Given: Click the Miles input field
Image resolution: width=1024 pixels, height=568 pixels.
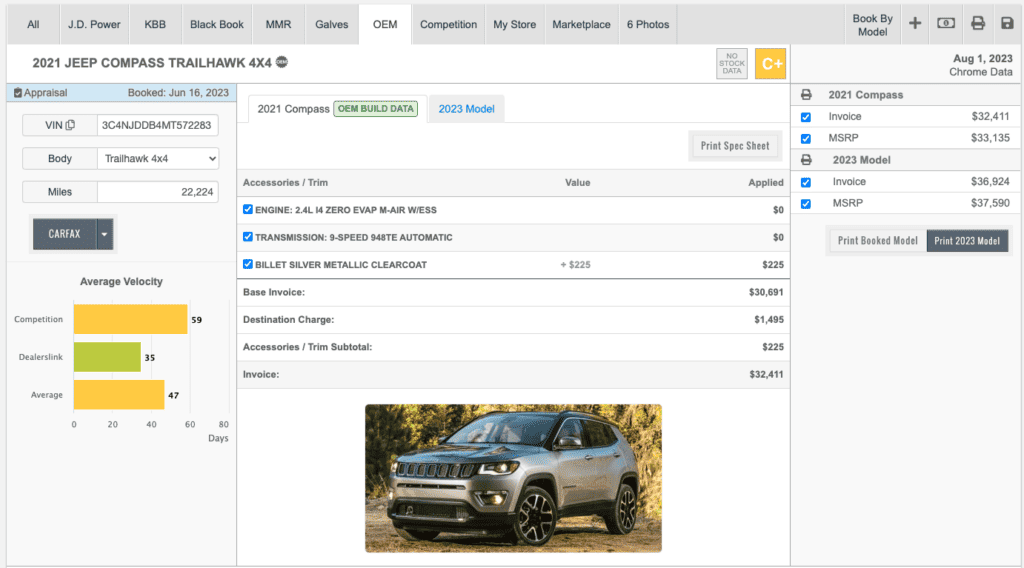Looking at the screenshot, I should [157, 192].
